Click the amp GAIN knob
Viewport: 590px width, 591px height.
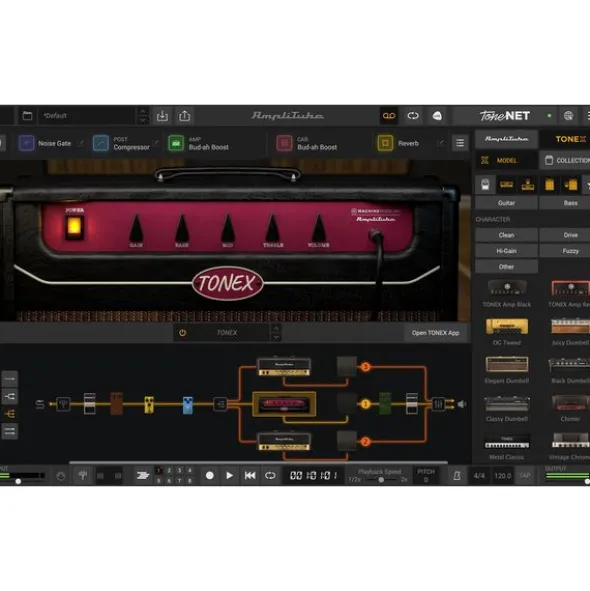[x=136, y=228]
